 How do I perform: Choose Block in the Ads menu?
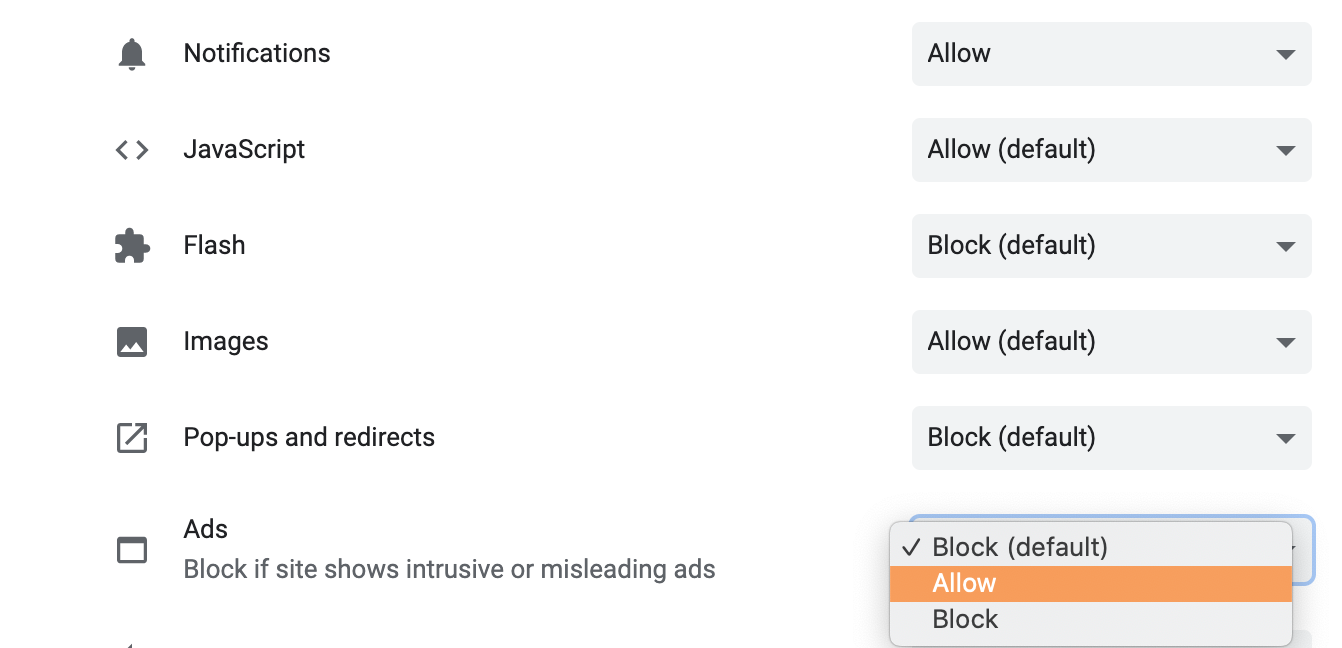pos(1091,620)
